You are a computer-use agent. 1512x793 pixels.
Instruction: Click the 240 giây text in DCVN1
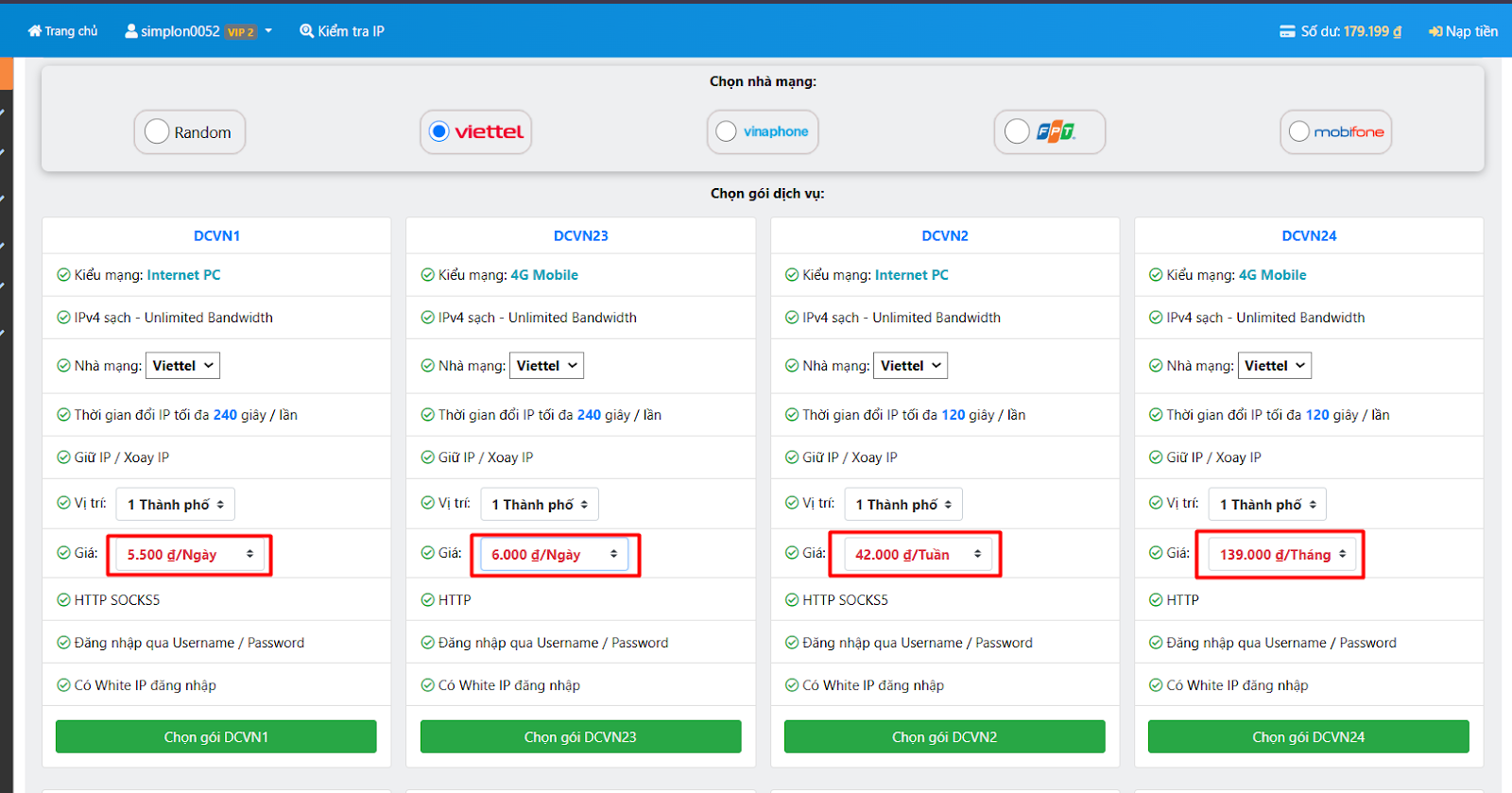240,415
